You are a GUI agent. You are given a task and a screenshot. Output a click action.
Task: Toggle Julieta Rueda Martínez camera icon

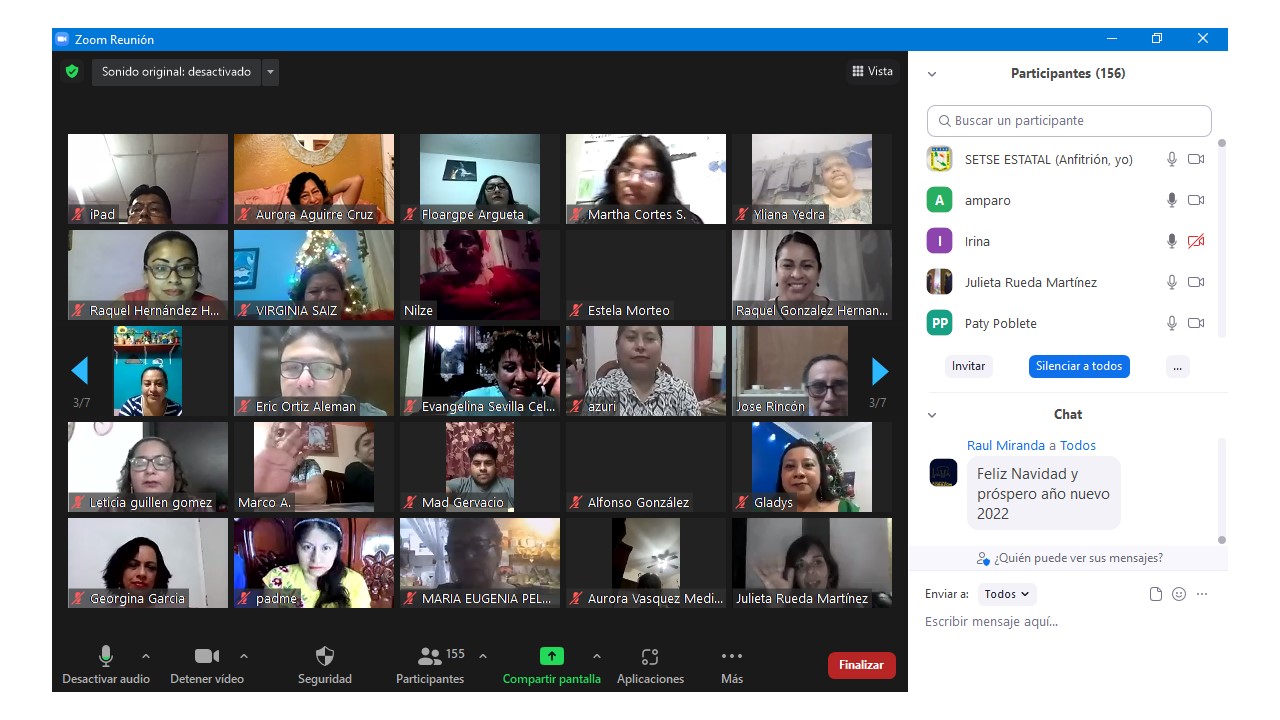tap(1196, 282)
